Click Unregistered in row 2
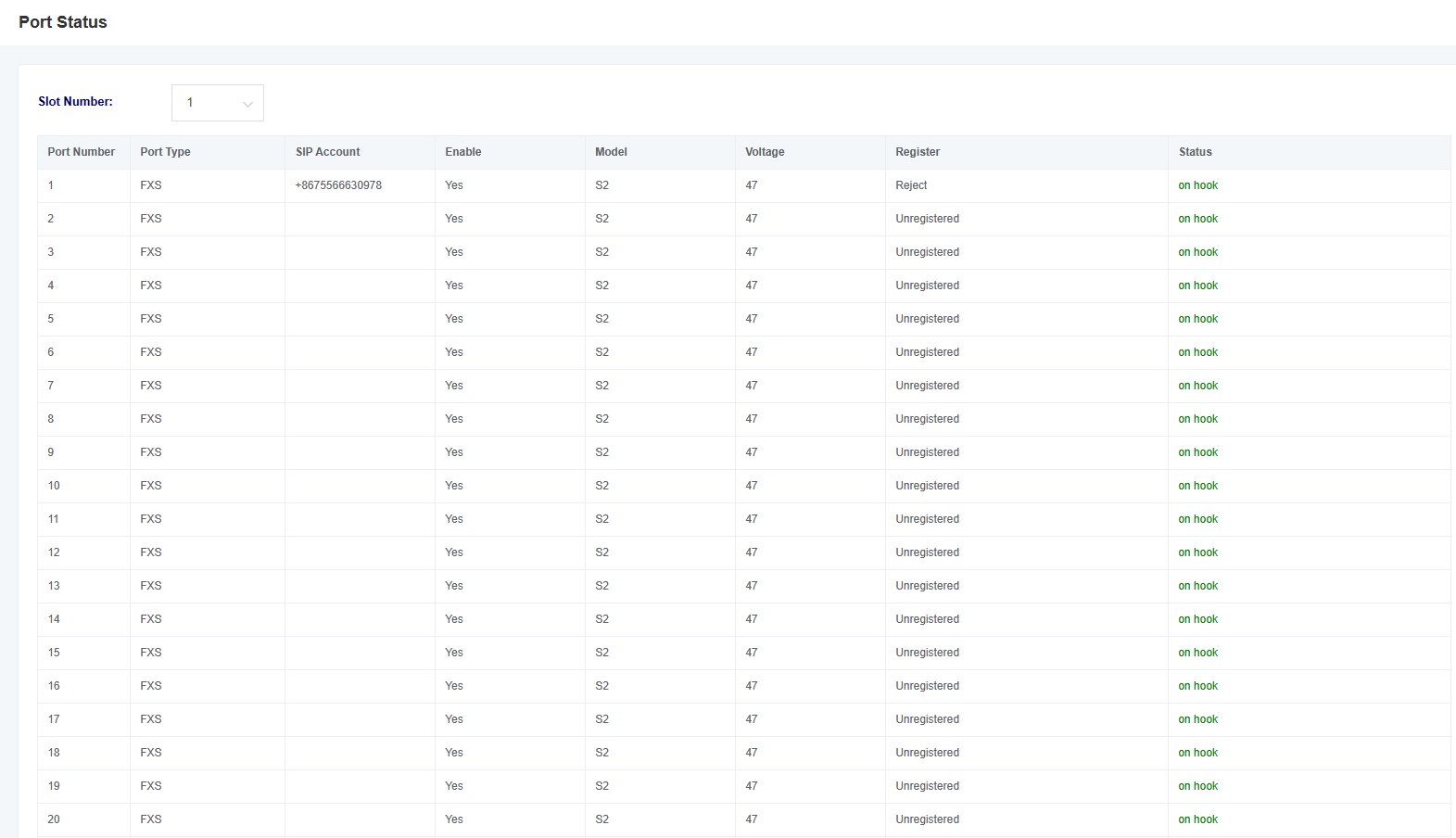The image size is (1456, 838). pos(928,219)
